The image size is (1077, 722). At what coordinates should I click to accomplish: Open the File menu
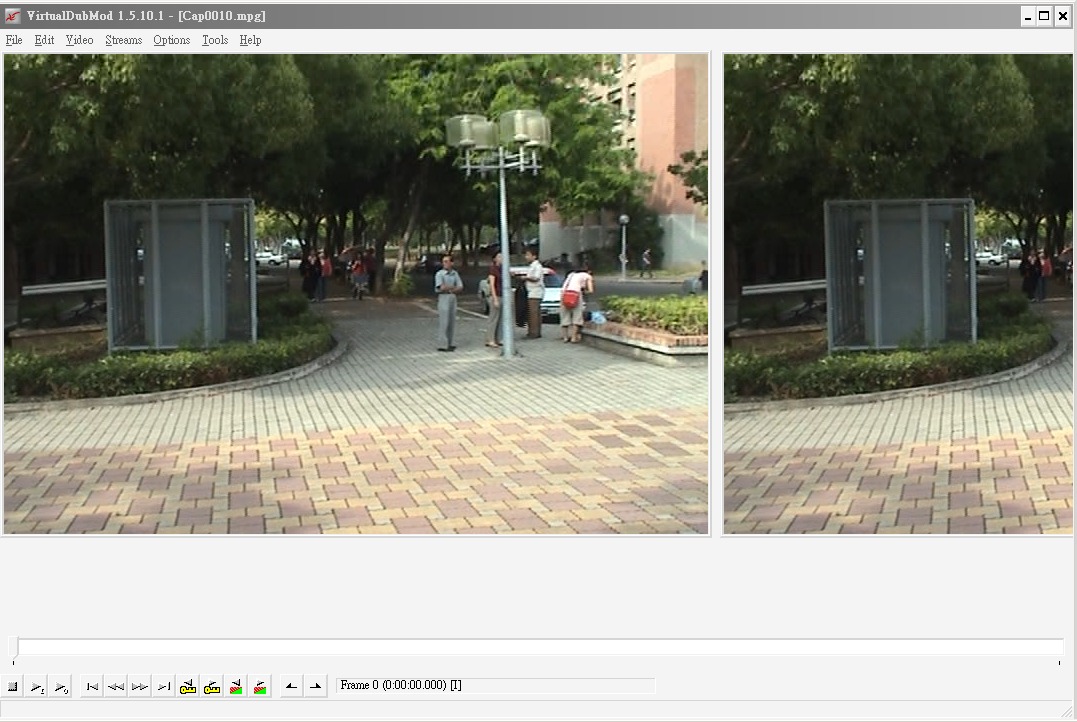[14, 40]
